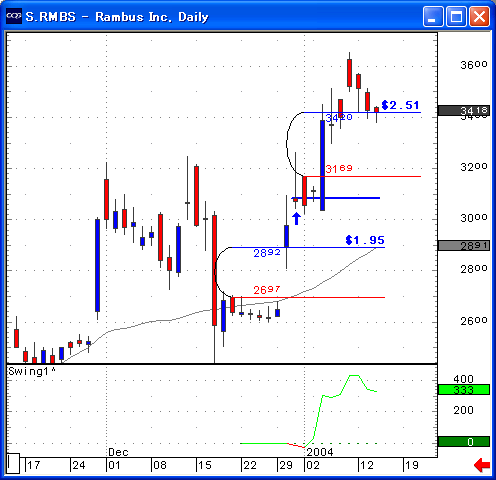Click date 15 on the time axis
Viewport: 496px width, 480px height.
pos(205,465)
